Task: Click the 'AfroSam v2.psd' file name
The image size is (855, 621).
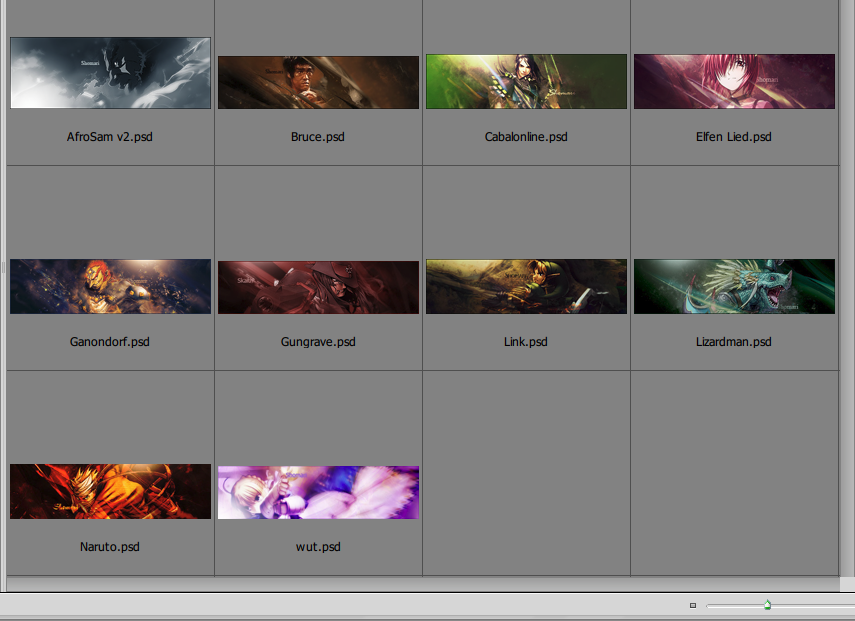Action: pos(110,137)
